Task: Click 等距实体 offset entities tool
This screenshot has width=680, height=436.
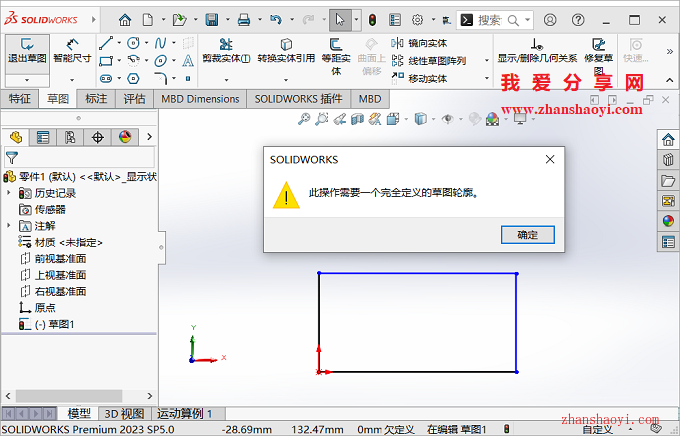Action: 336,56
